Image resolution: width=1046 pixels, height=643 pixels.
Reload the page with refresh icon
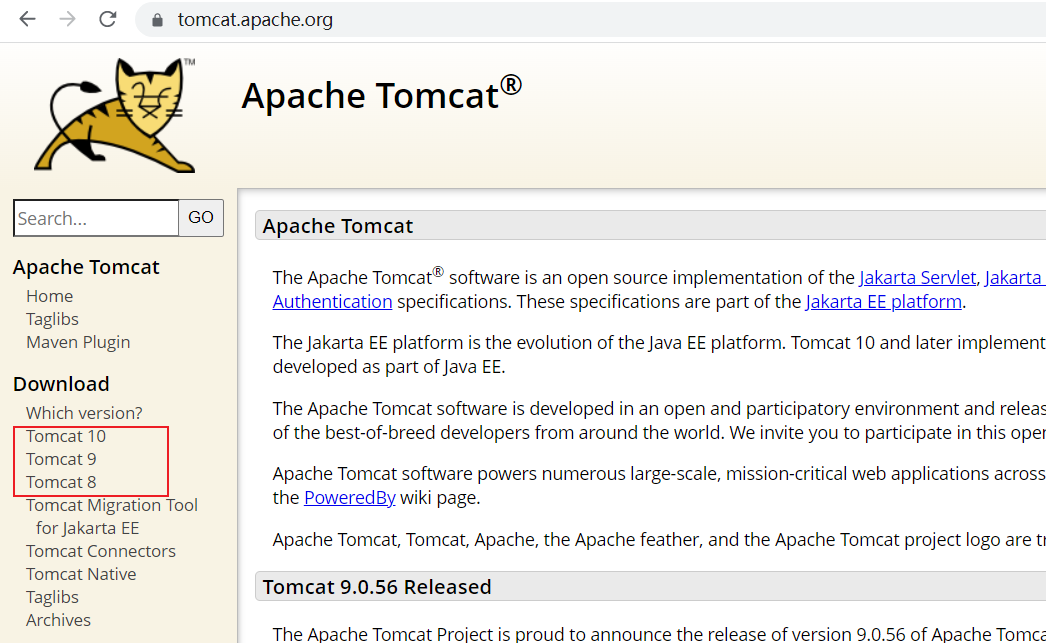click(x=106, y=18)
